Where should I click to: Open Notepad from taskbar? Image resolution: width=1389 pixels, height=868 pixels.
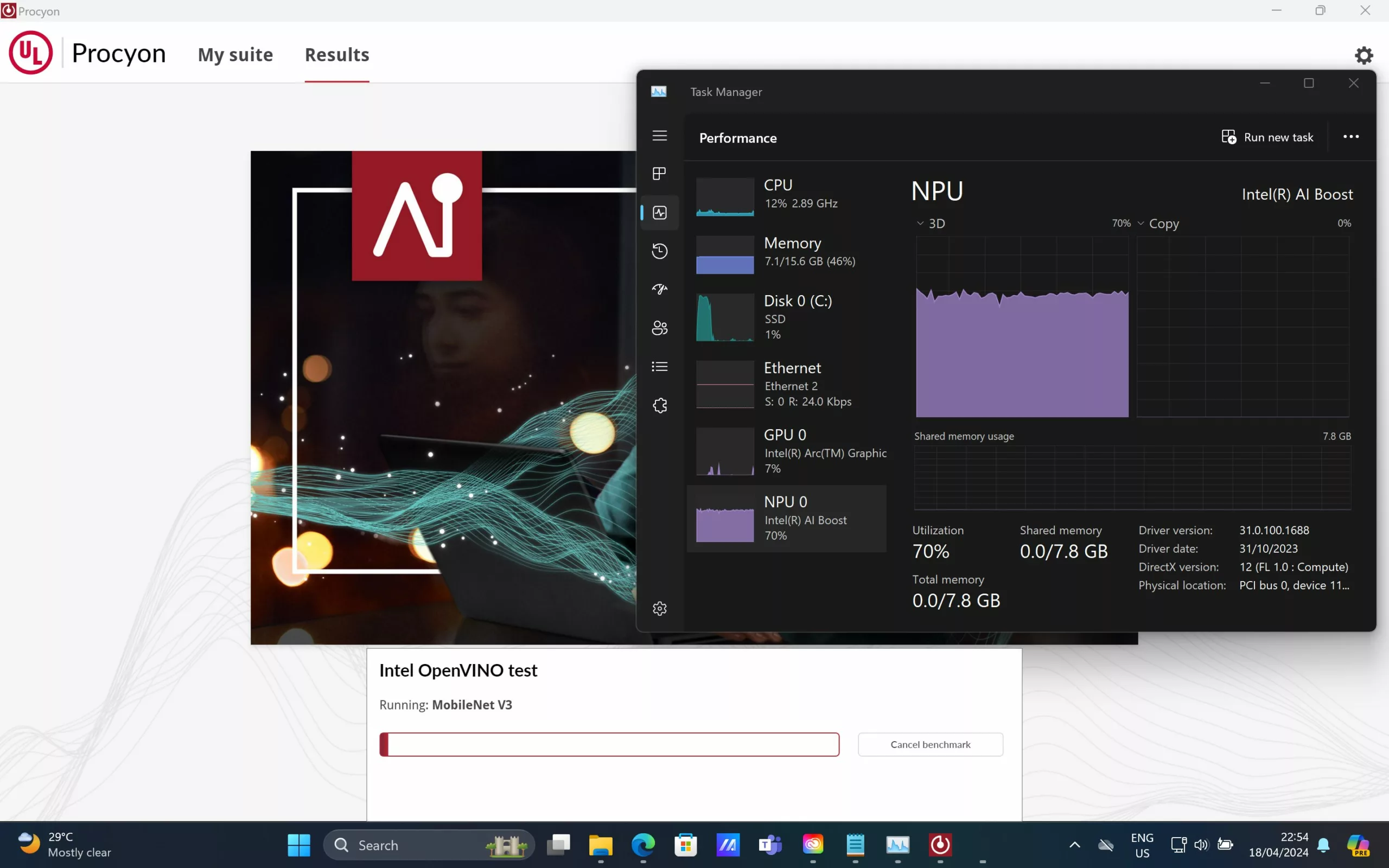click(855, 845)
